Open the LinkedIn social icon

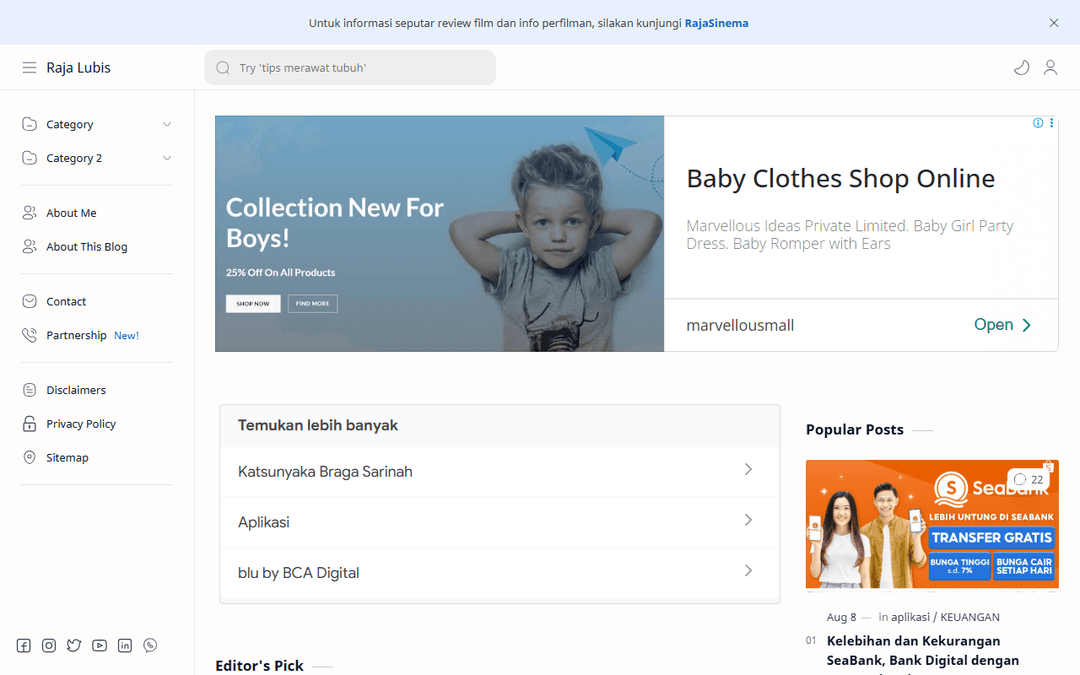125,645
